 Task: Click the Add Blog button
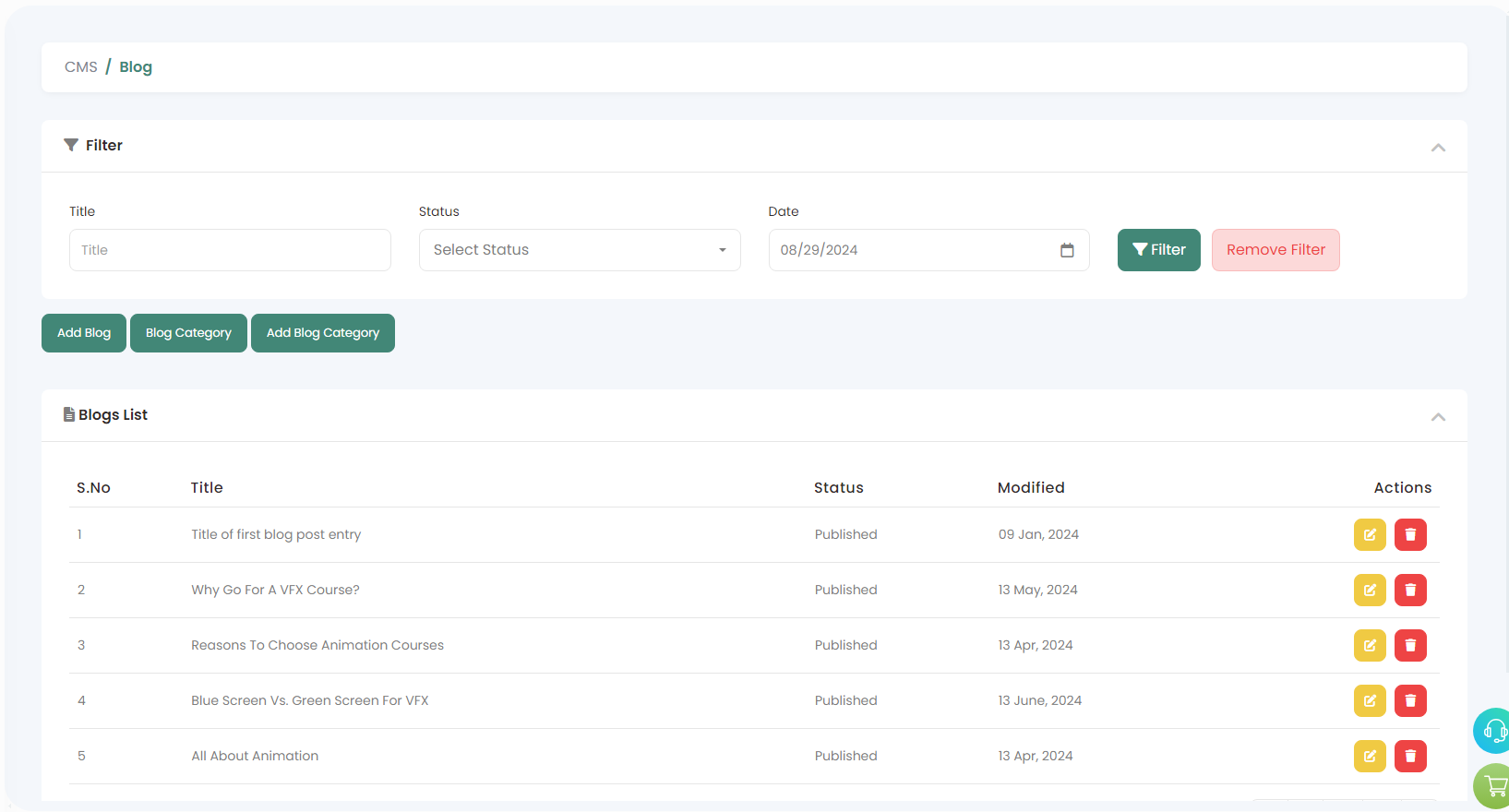pyautogui.click(x=84, y=333)
